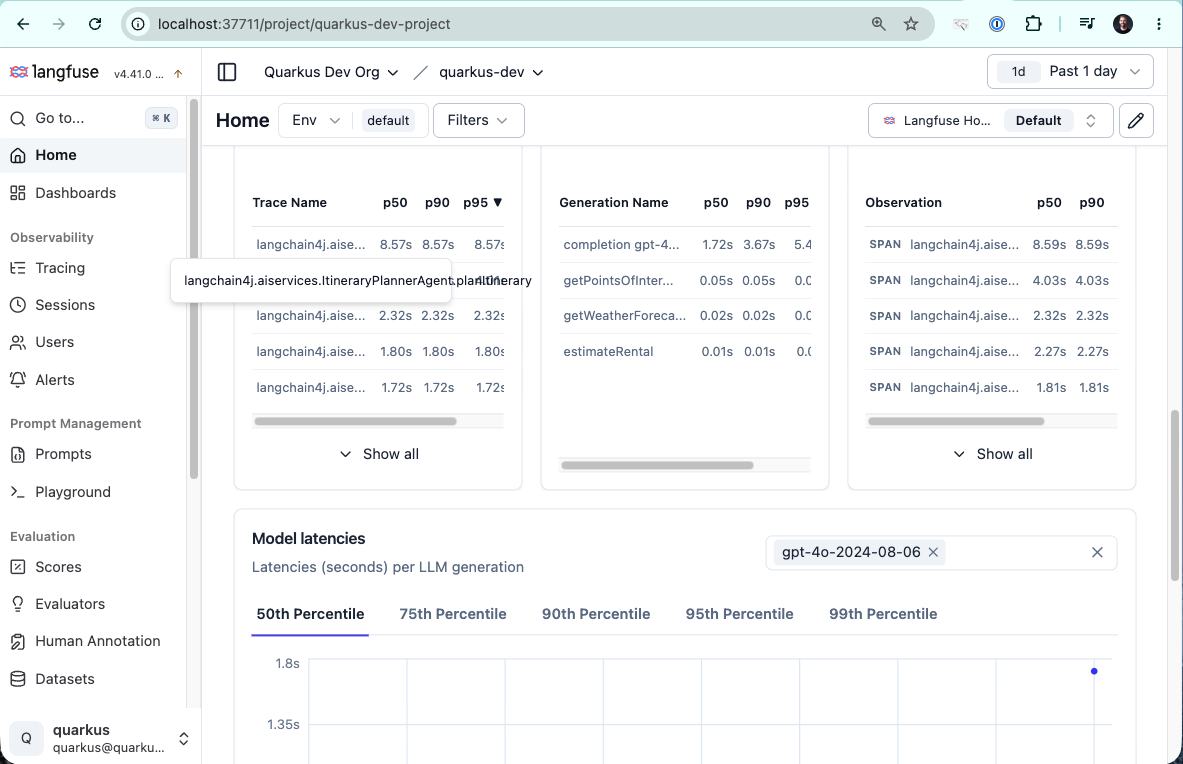Click the Generation Name column header
The height and width of the screenshot is (764, 1183).
(x=613, y=203)
